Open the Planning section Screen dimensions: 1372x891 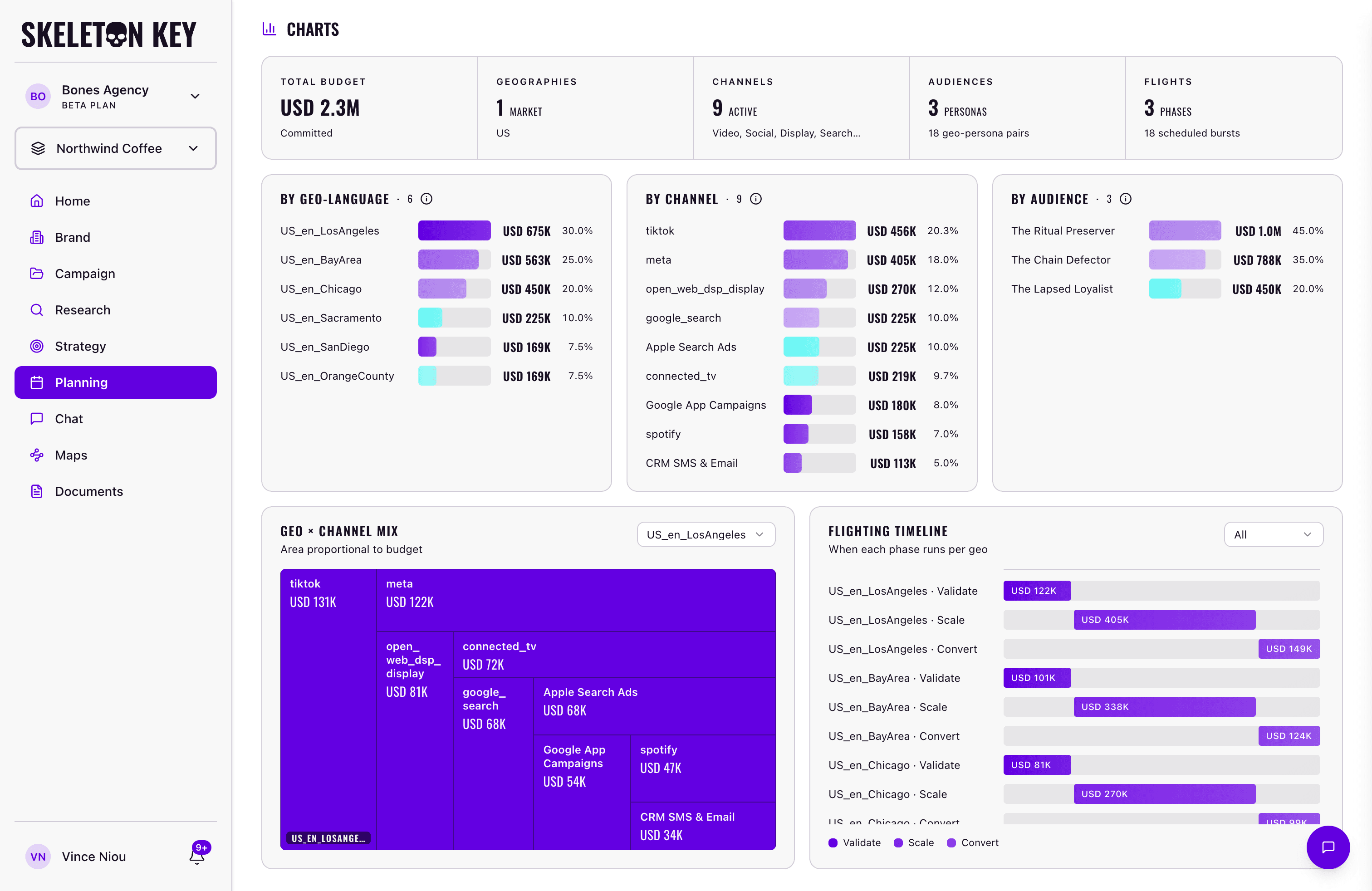115,383
